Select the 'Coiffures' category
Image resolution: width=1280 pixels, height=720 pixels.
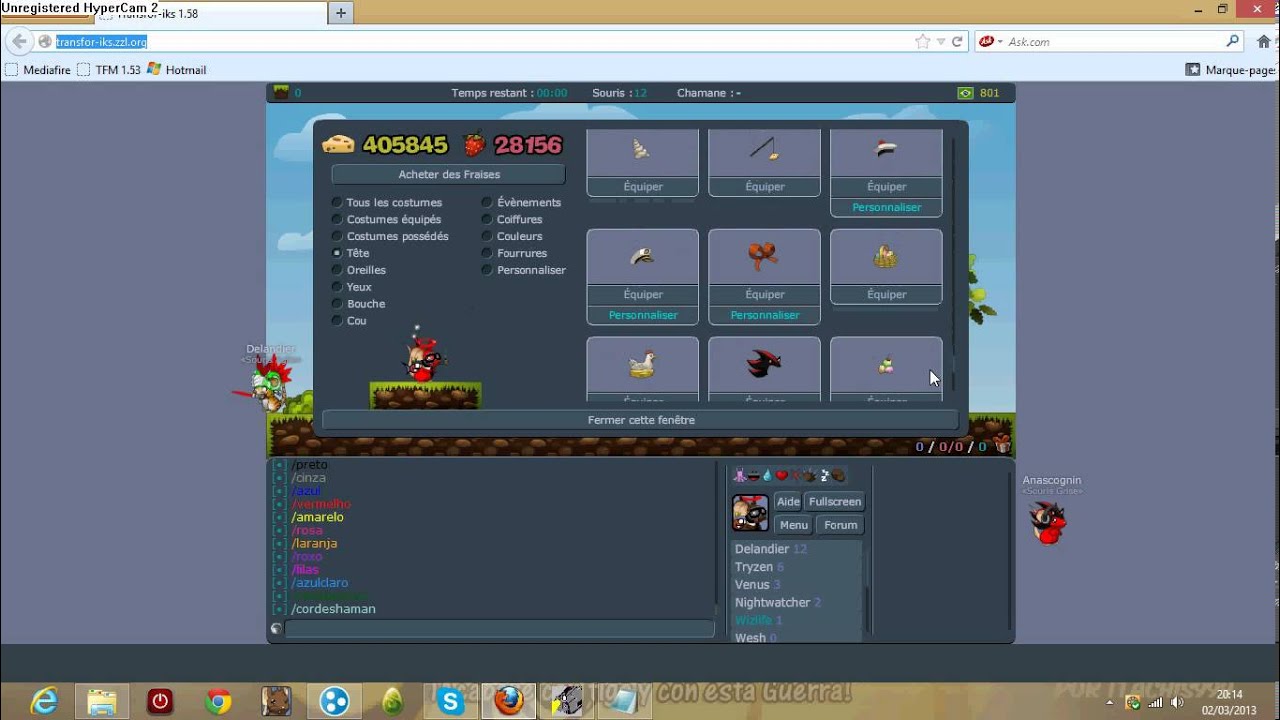click(512, 220)
